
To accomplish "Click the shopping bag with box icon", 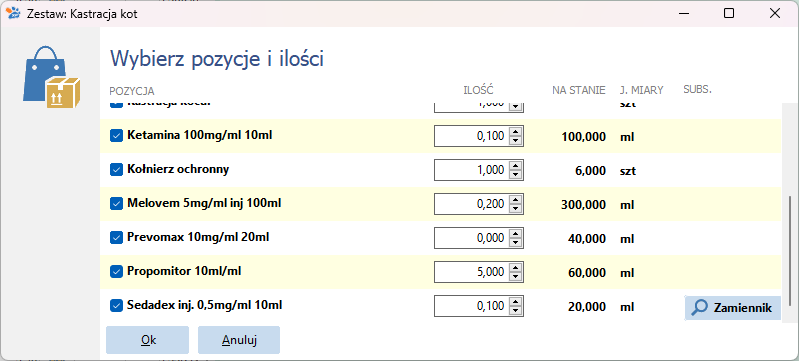I will pyautogui.click(x=51, y=76).
